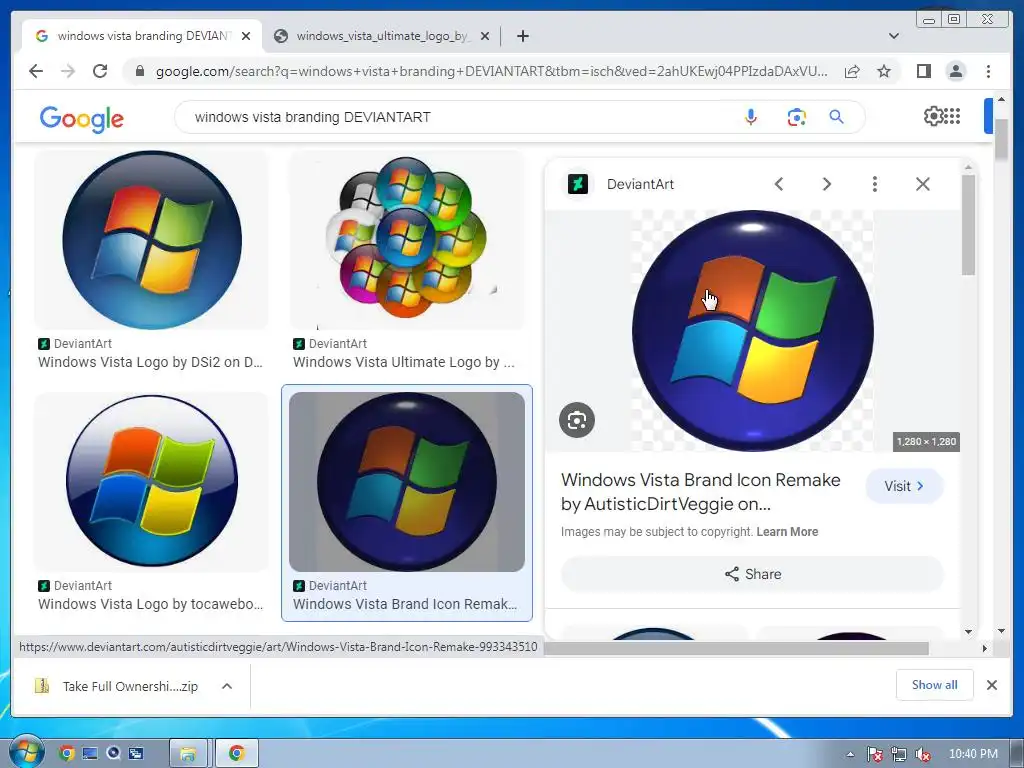Click the blue magnifier search icon
The image size is (1024, 768).
837,117
